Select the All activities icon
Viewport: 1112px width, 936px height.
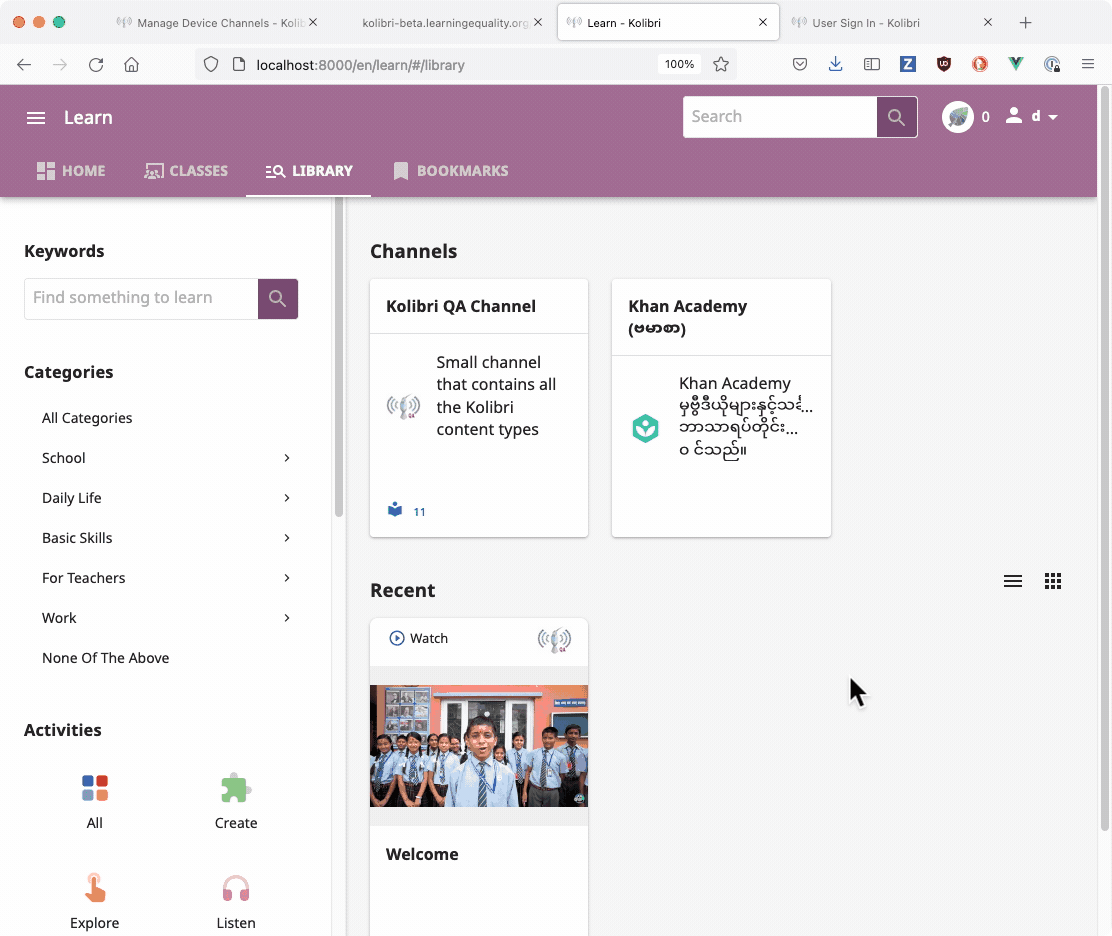[94, 788]
